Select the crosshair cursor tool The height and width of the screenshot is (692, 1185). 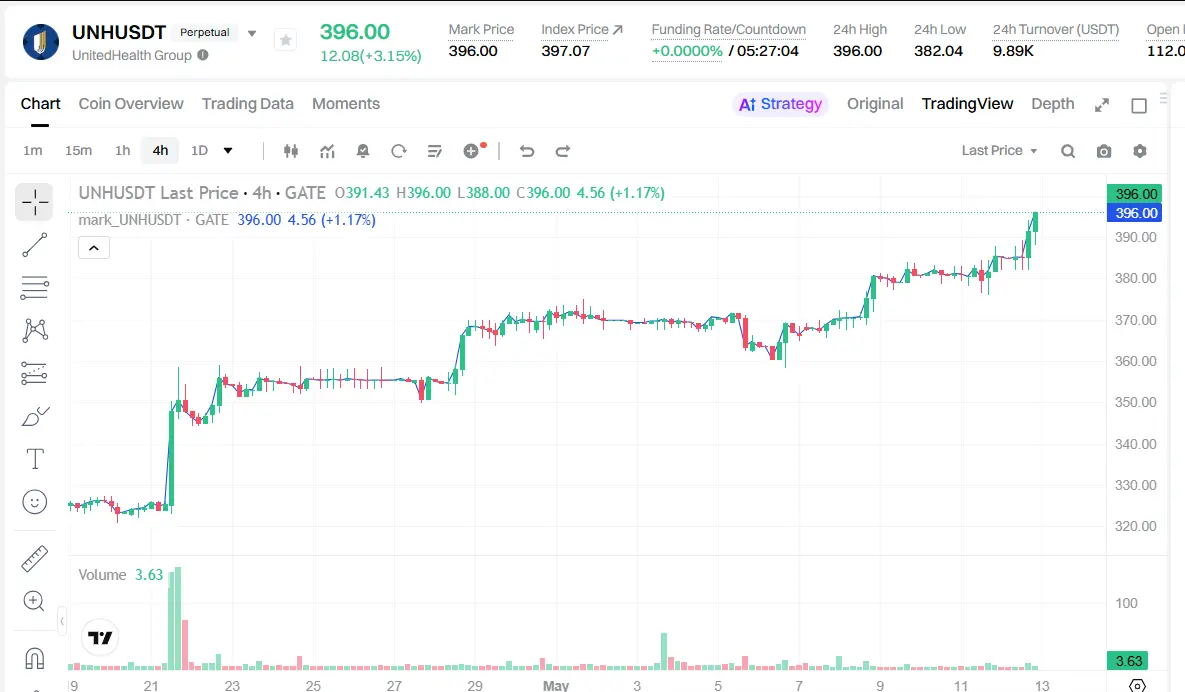(34, 202)
